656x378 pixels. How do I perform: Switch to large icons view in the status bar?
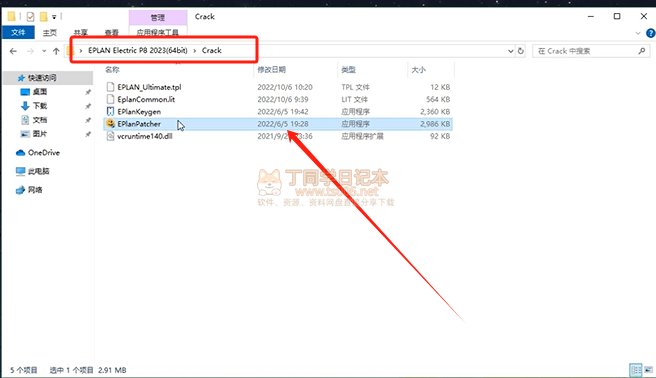pyautogui.click(x=648, y=370)
